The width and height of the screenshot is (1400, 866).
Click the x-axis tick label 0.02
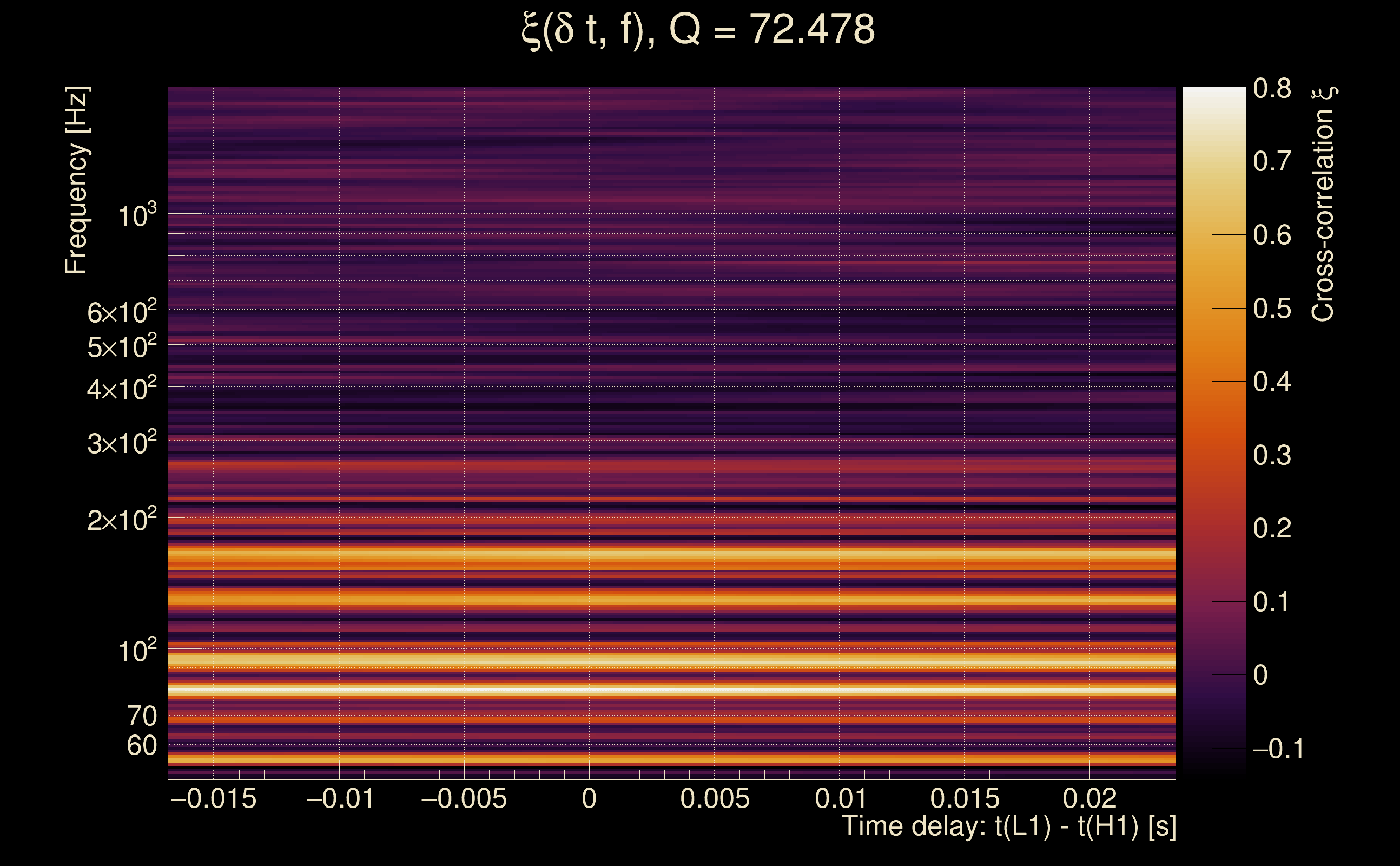[x=1089, y=798]
